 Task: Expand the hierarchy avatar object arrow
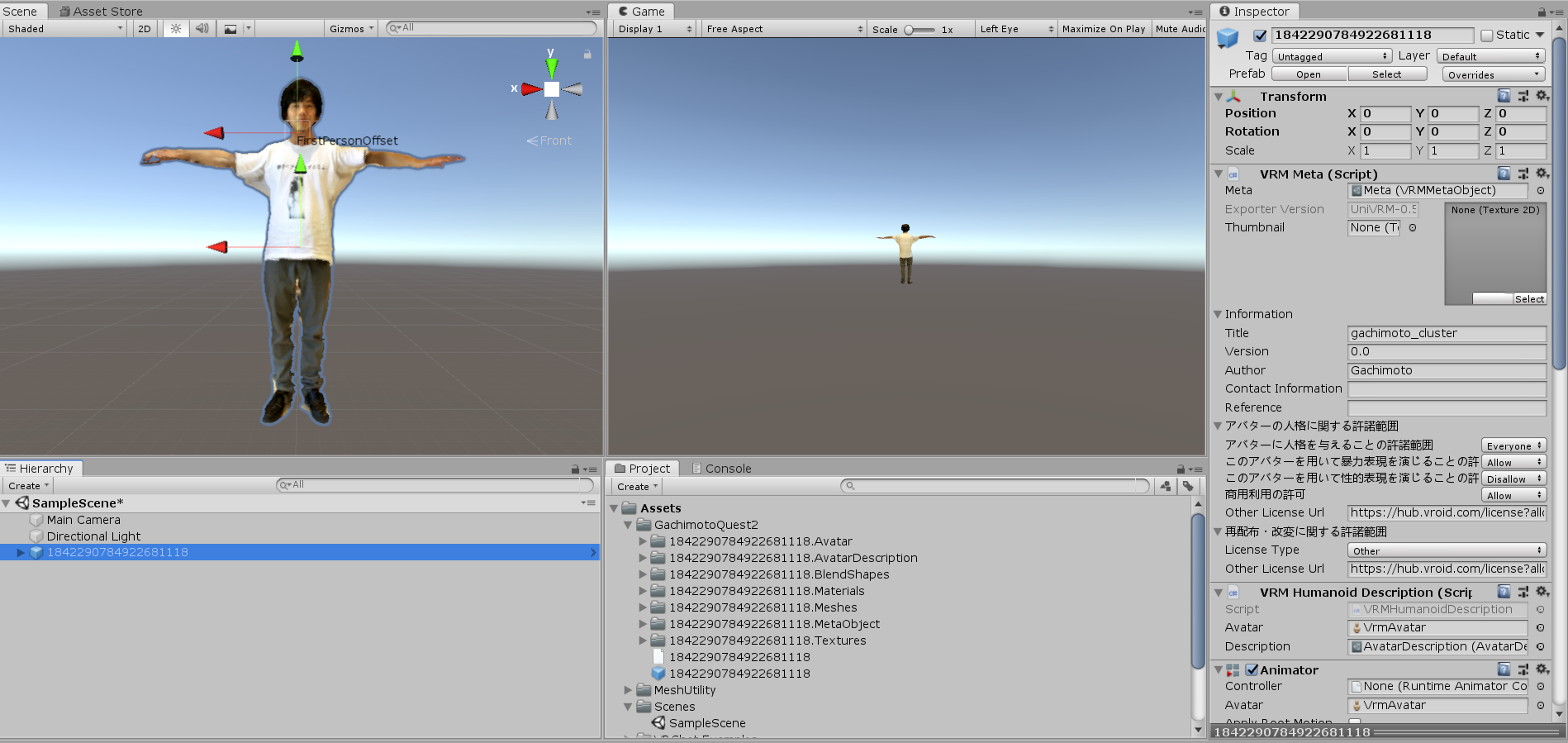pyautogui.click(x=21, y=552)
